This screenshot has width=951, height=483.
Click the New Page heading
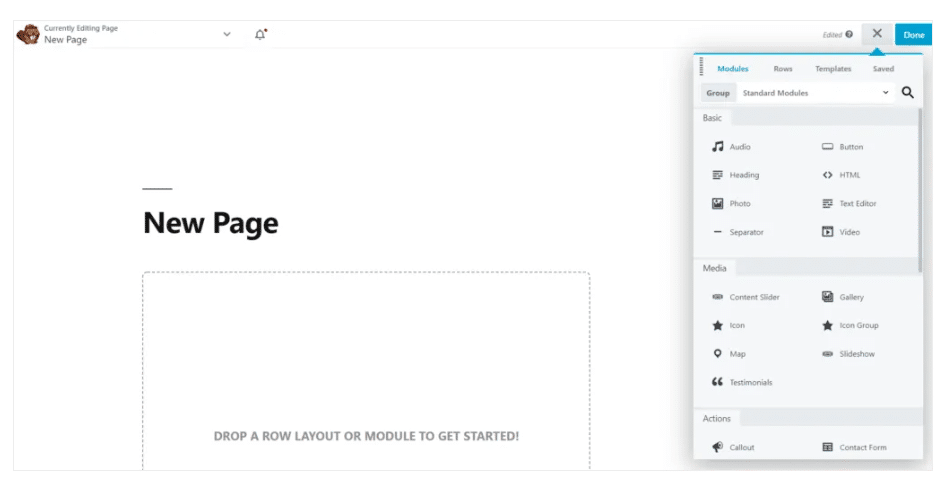click(x=210, y=223)
